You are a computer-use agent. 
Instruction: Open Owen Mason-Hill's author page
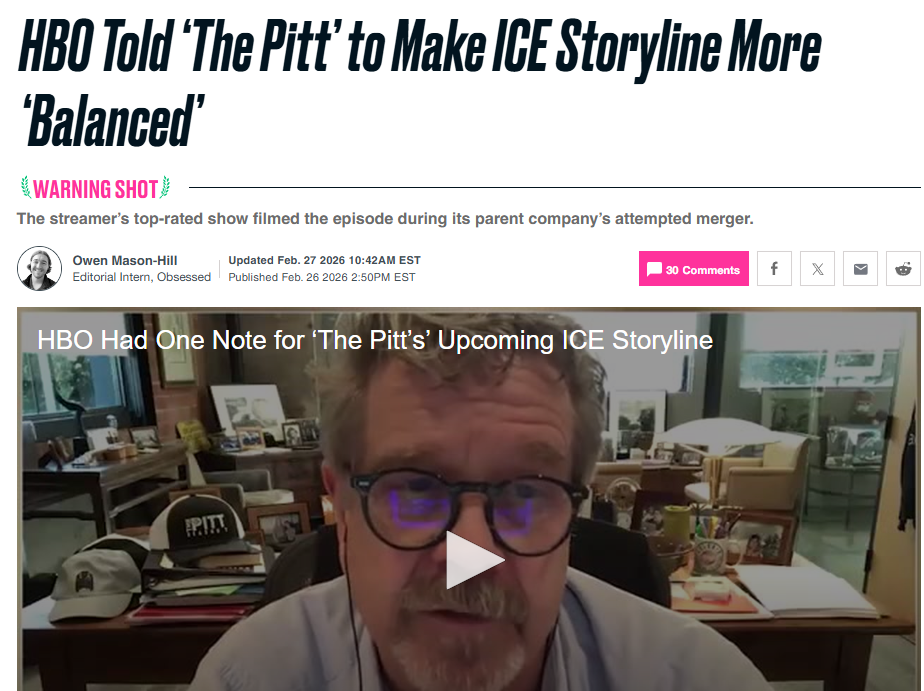click(125, 260)
